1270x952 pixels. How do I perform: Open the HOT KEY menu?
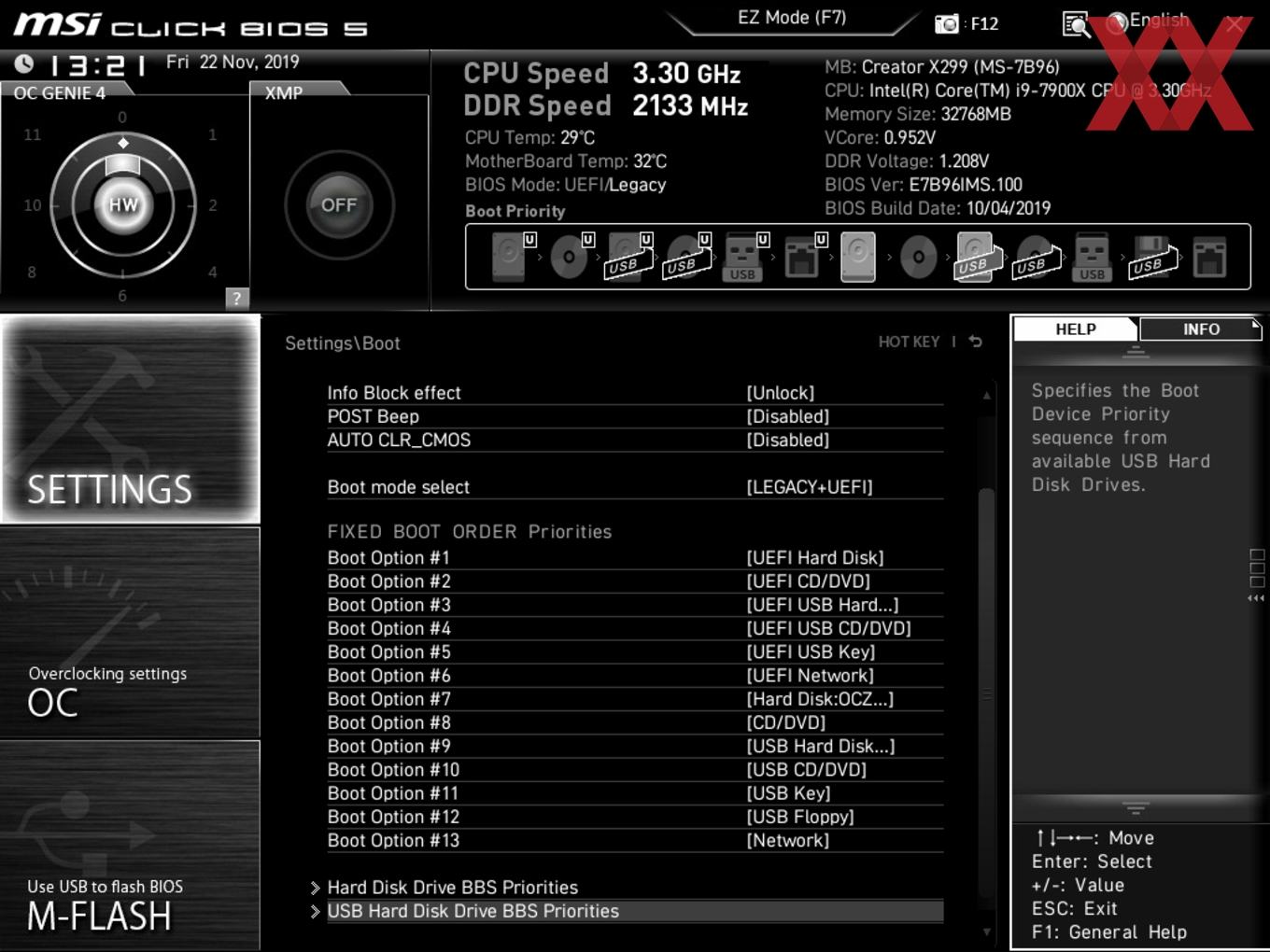click(x=909, y=342)
